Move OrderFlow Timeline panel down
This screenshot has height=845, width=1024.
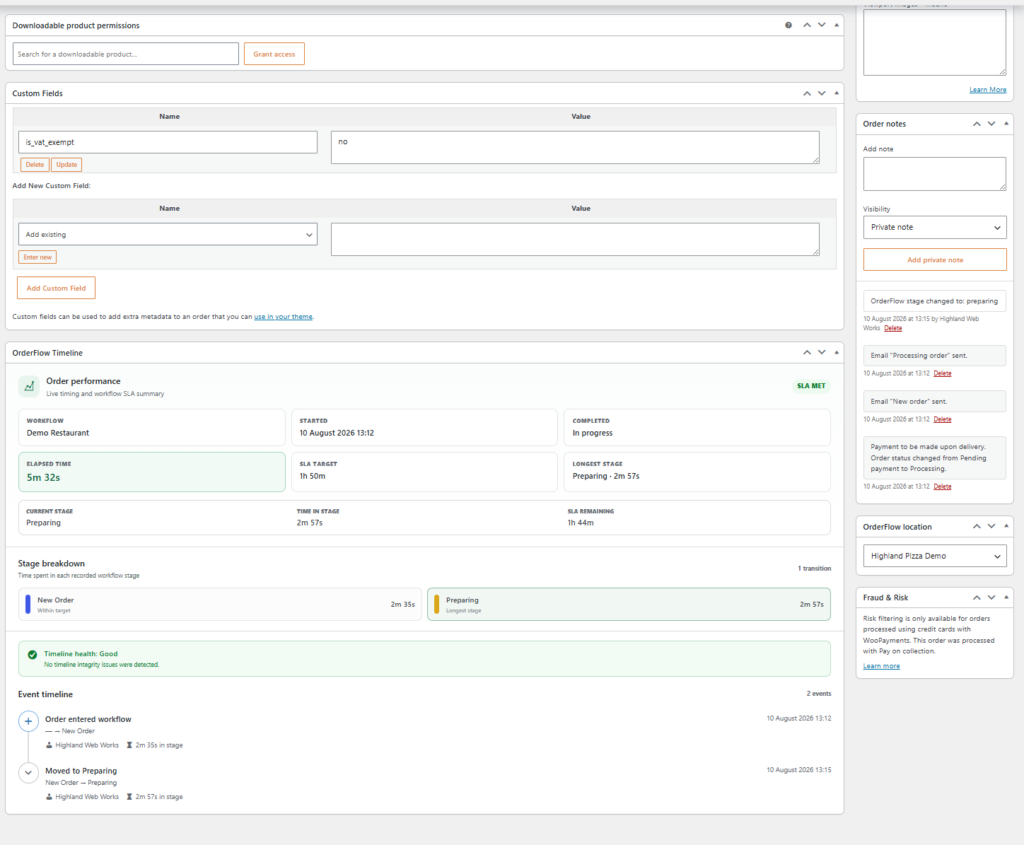pyautogui.click(x=822, y=353)
